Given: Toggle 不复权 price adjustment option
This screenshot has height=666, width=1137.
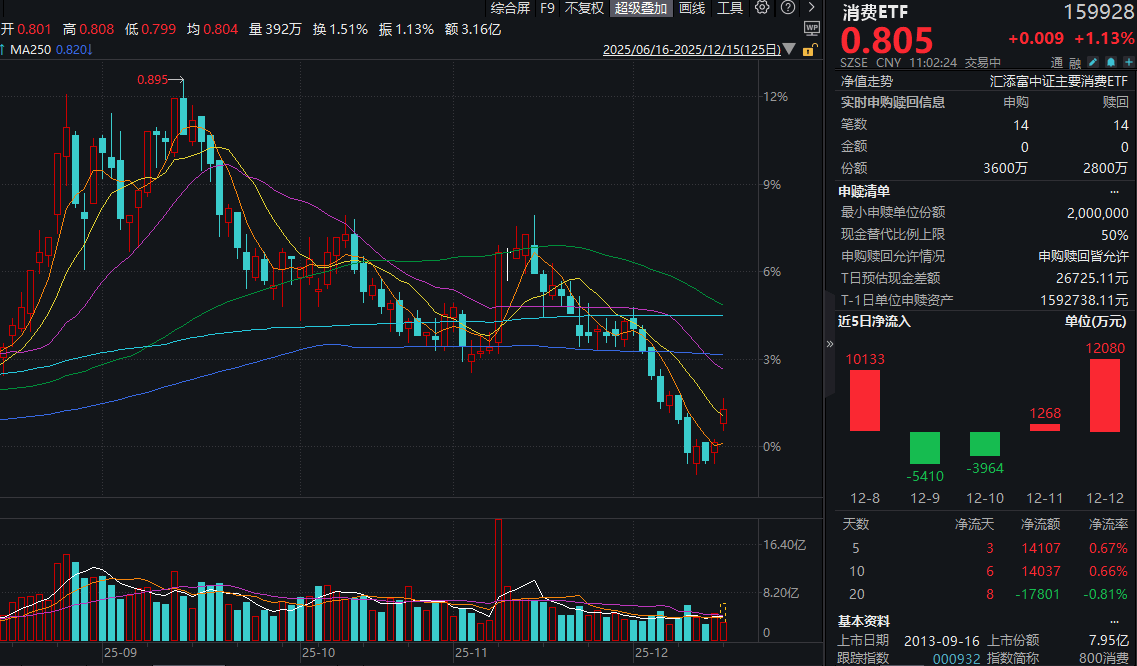Looking at the screenshot, I should pyautogui.click(x=584, y=8).
